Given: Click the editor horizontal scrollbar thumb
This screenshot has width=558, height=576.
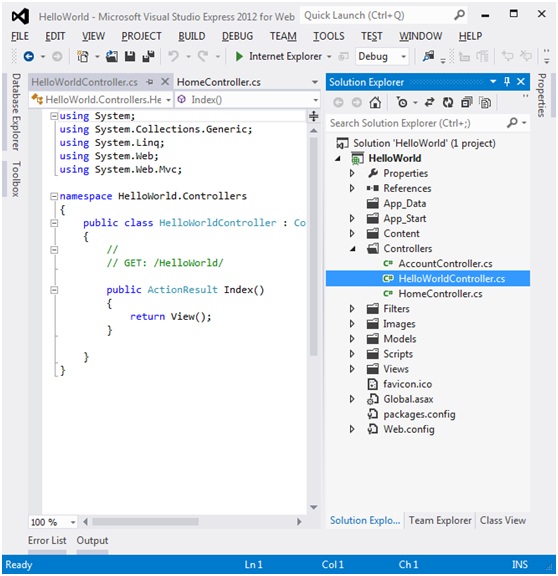Looking at the screenshot, I should click(145, 522).
